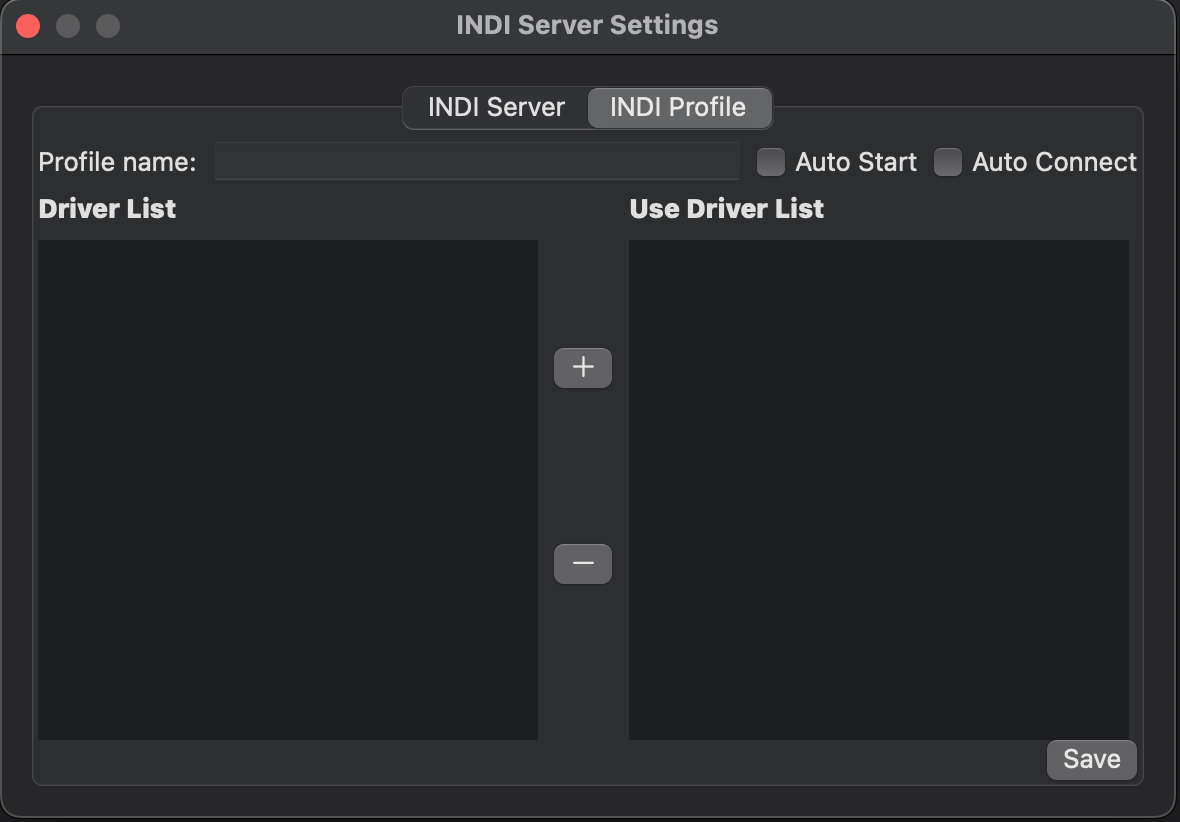Enable the Auto Connect checkbox
Viewport: 1180px width, 822px height.
(x=947, y=162)
